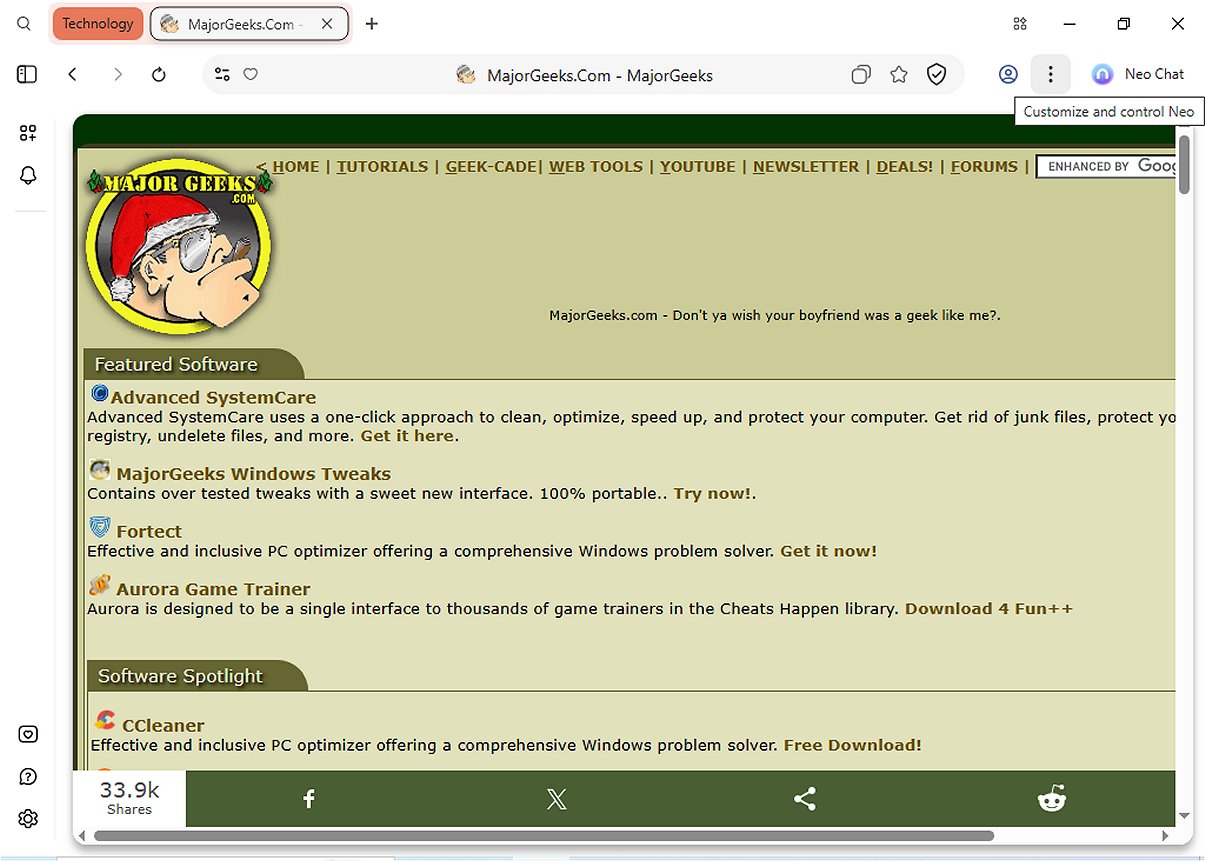Reload the MajorGeeks page
Viewport: 1205px width, 861px height.
[x=159, y=73]
